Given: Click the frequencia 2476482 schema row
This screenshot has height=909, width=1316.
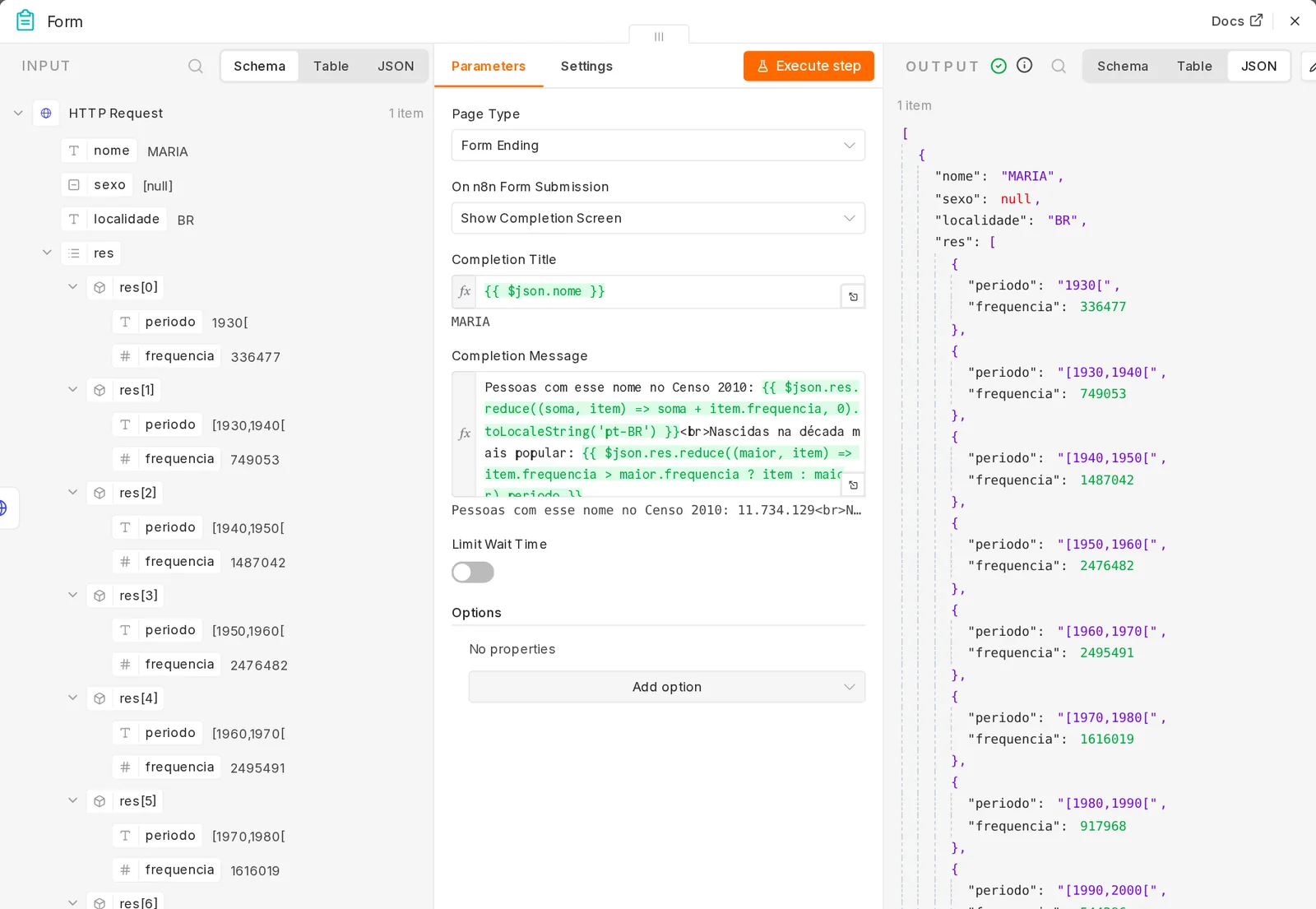Looking at the screenshot, I should pos(201,664).
